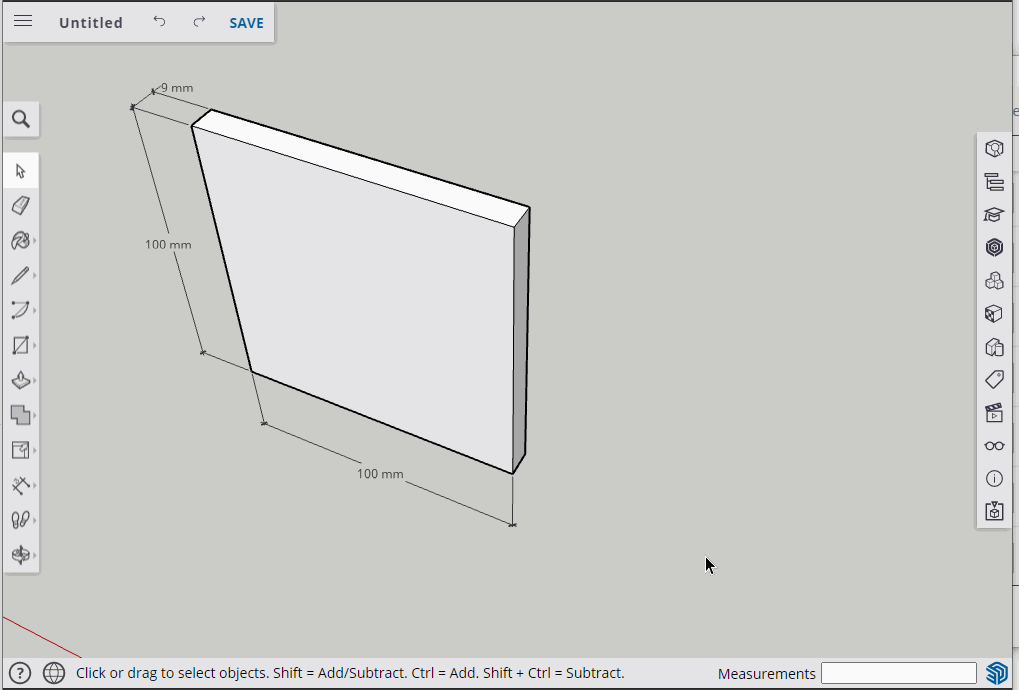Viewport: 1019px width, 690px height.
Task: Expand the Walk tool flyout arrow
Action: pos(34,520)
